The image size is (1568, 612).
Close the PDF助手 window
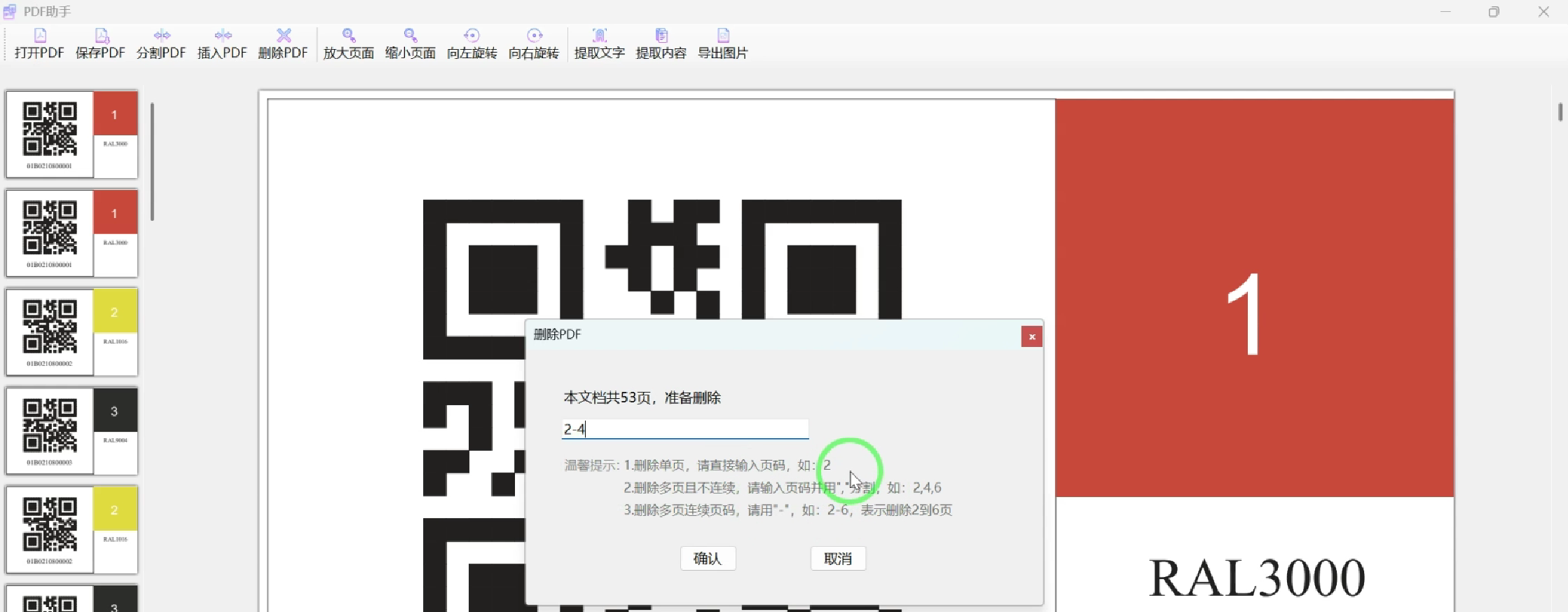coord(1543,12)
